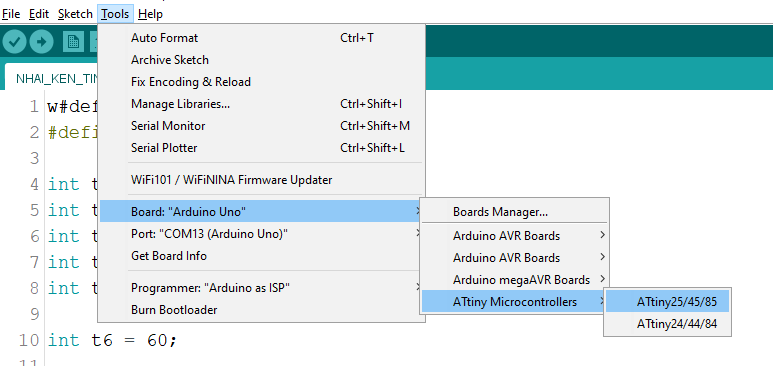Viewport: 773px width, 366px height.
Task: Launch the Serial Monitor
Action: (261, 126)
